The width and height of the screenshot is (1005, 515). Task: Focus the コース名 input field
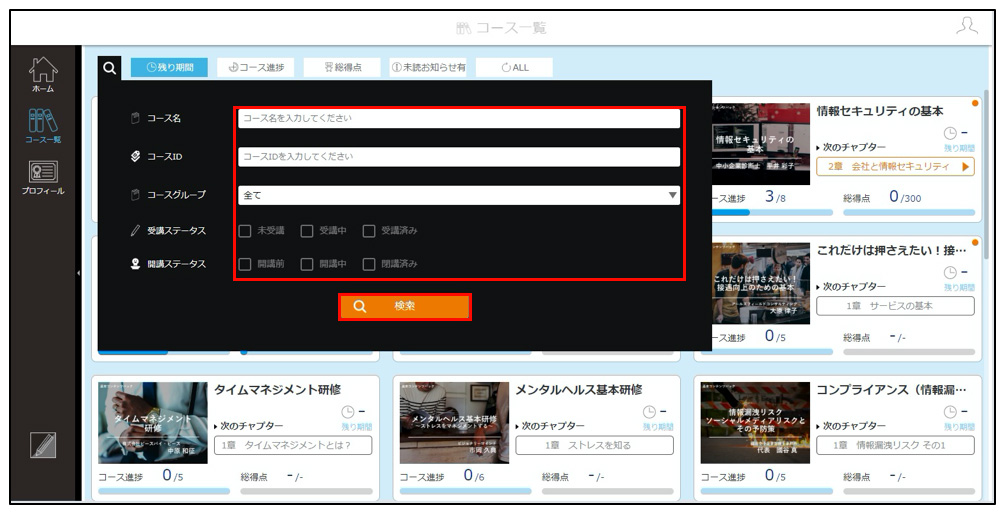click(459, 119)
